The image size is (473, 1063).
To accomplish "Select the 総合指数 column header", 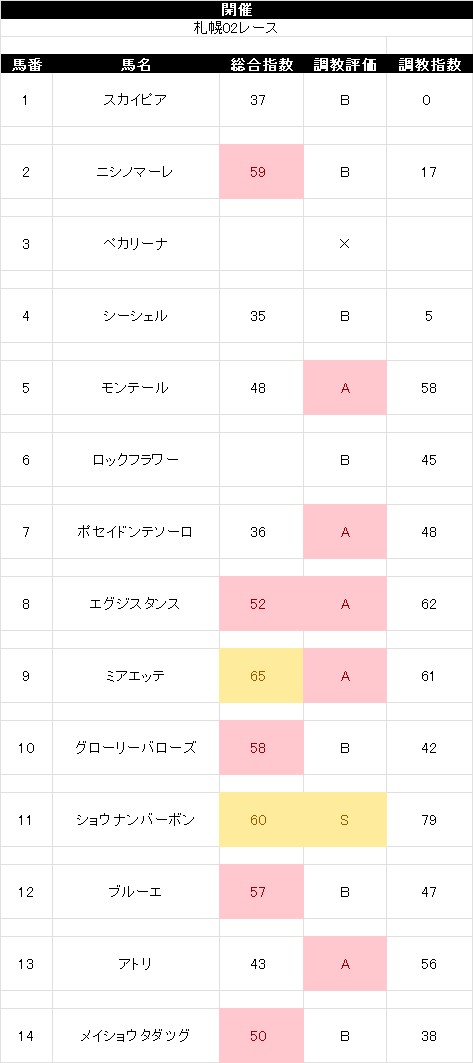I will [262, 64].
